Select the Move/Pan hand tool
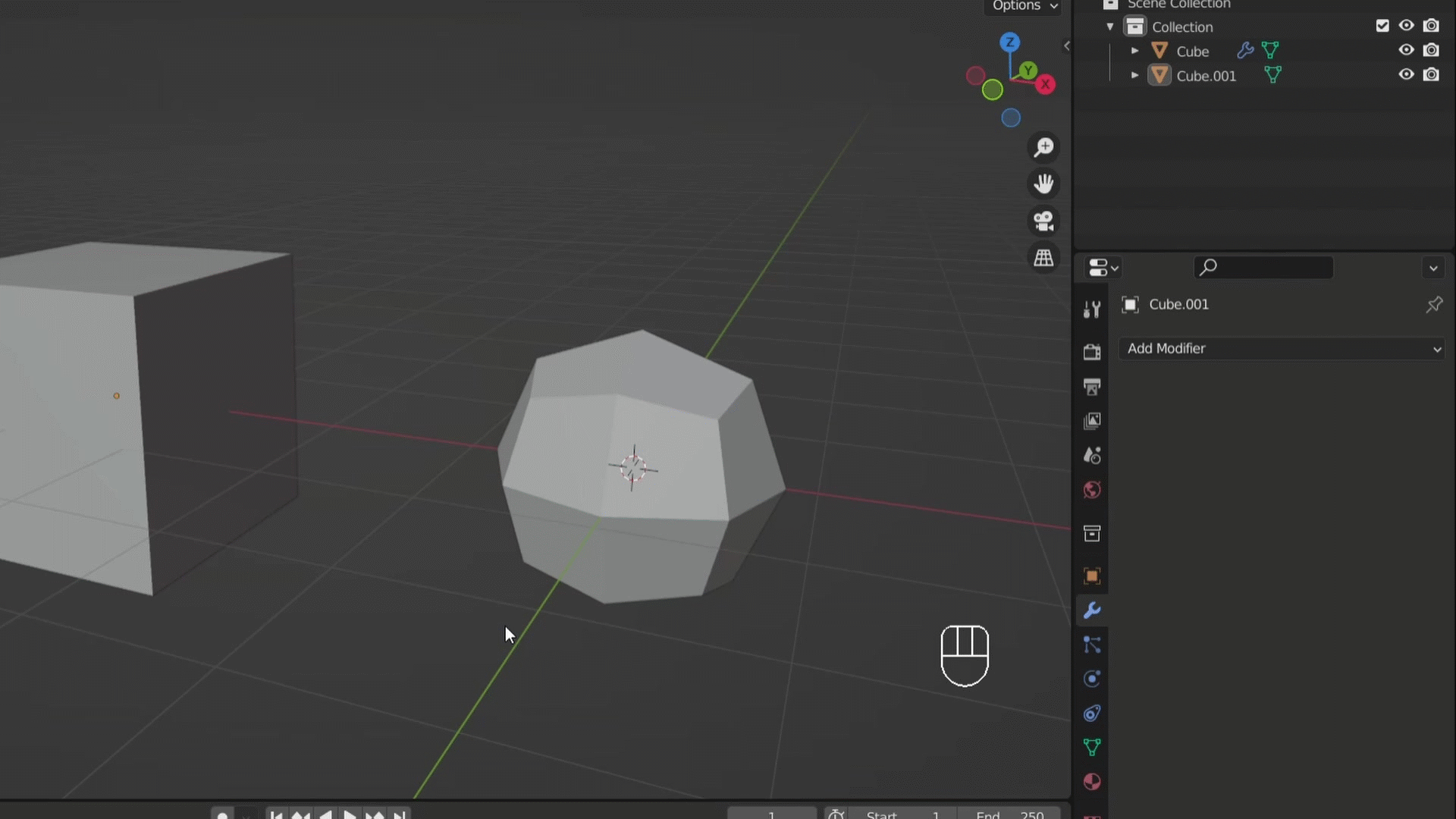This screenshot has height=819, width=1456. point(1043,183)
